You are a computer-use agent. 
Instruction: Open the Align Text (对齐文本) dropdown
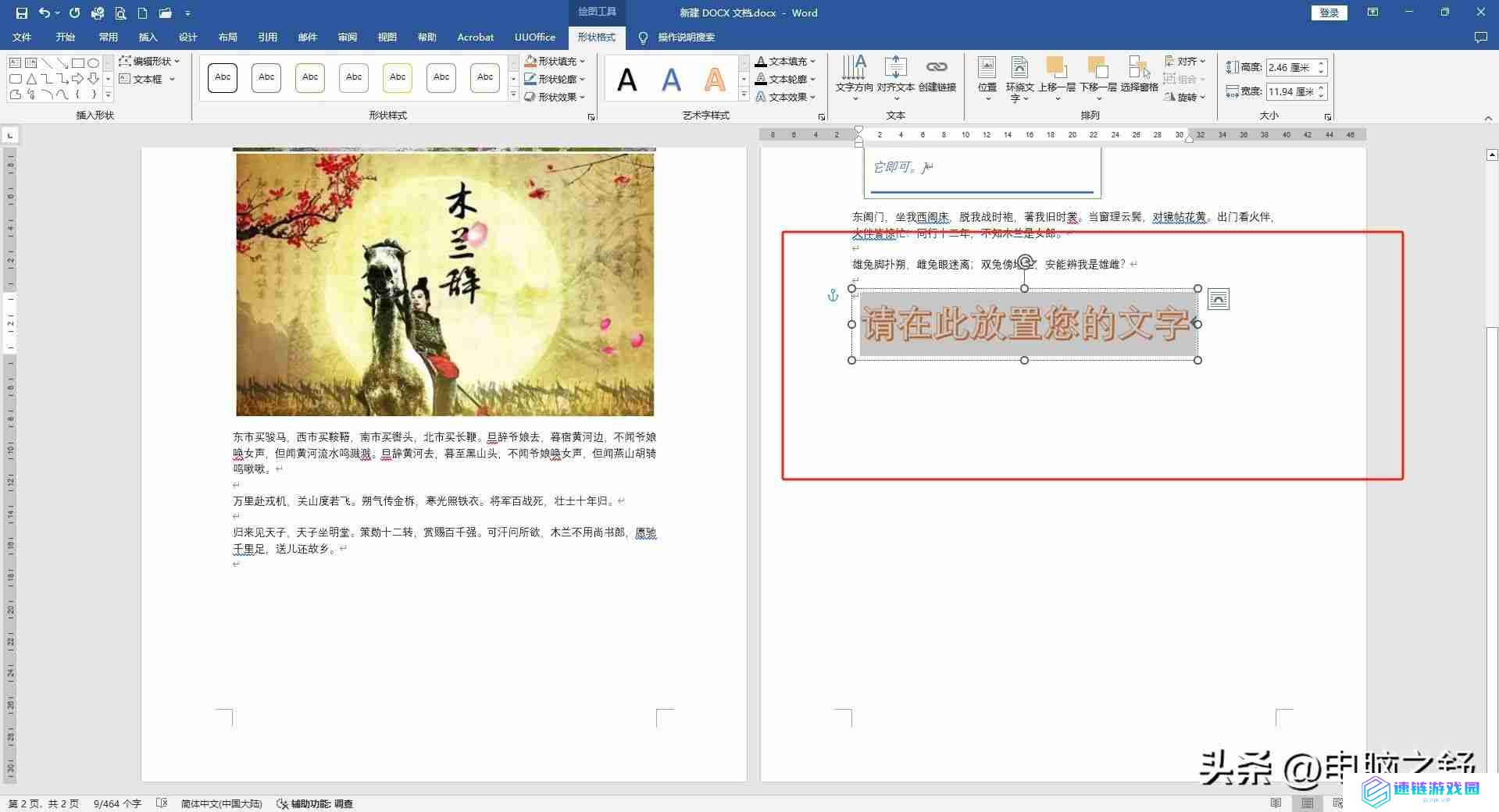tap(895, 78)
